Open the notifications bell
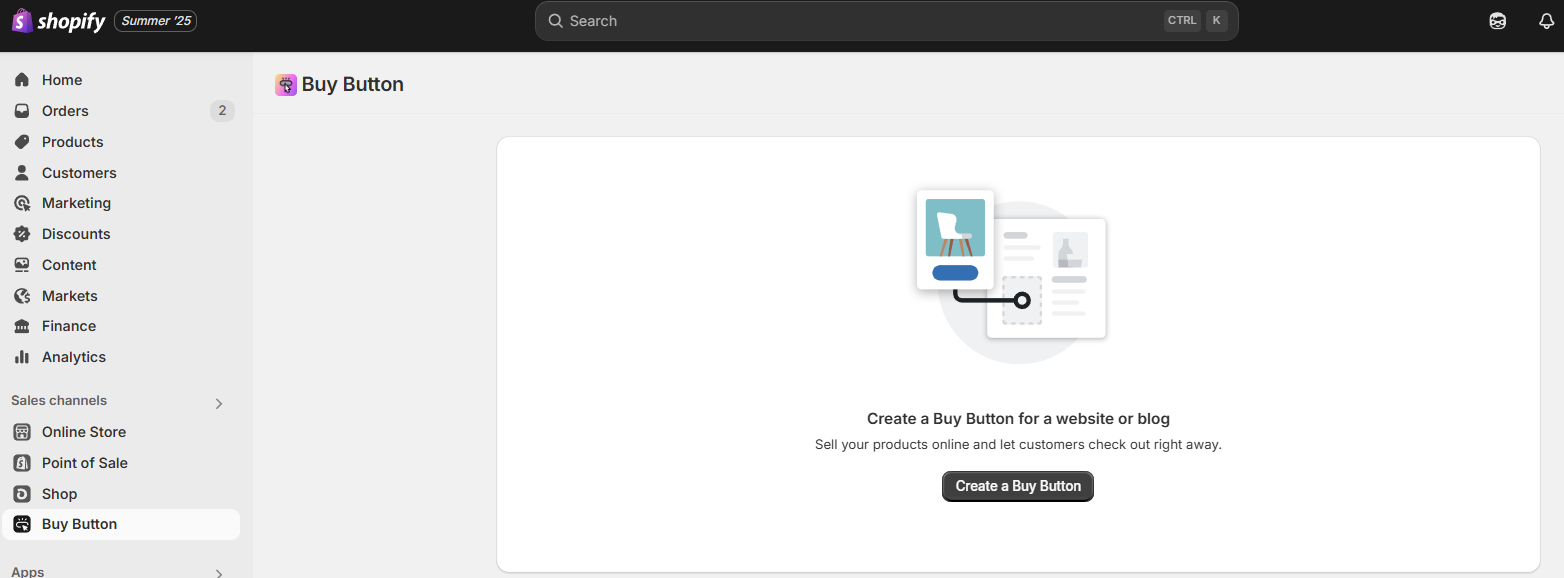The height and width of the screenshot is (578, 1564). 1546,21
